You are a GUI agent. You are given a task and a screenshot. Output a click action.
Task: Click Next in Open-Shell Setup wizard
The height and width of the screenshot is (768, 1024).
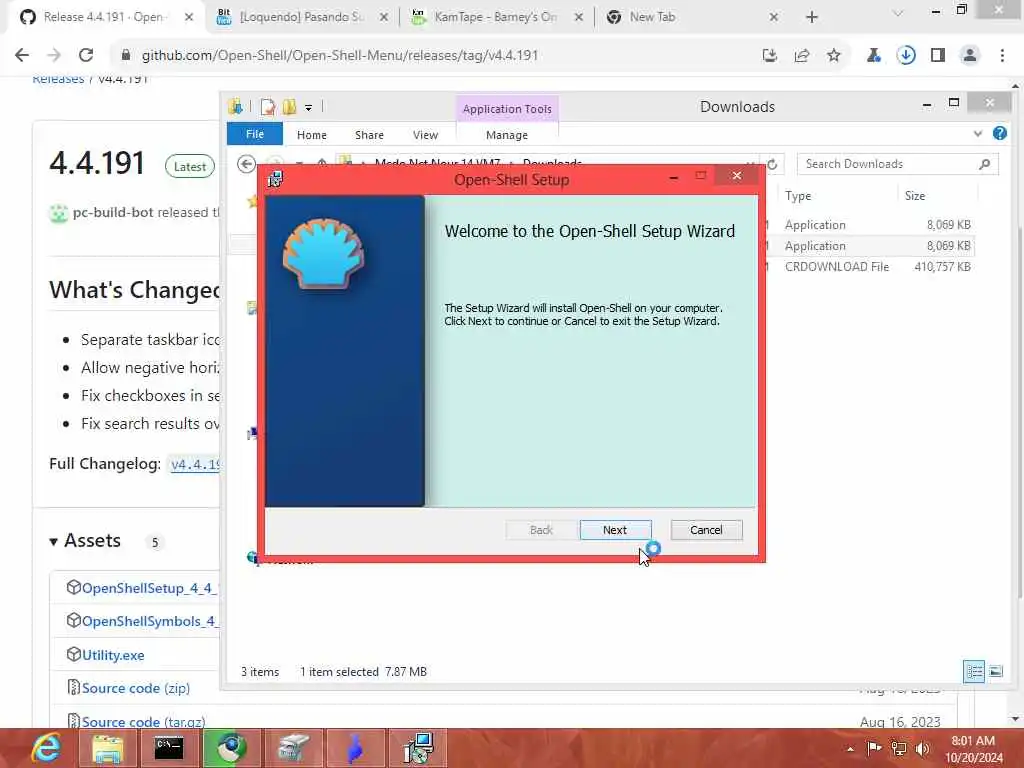click(615, 530)
